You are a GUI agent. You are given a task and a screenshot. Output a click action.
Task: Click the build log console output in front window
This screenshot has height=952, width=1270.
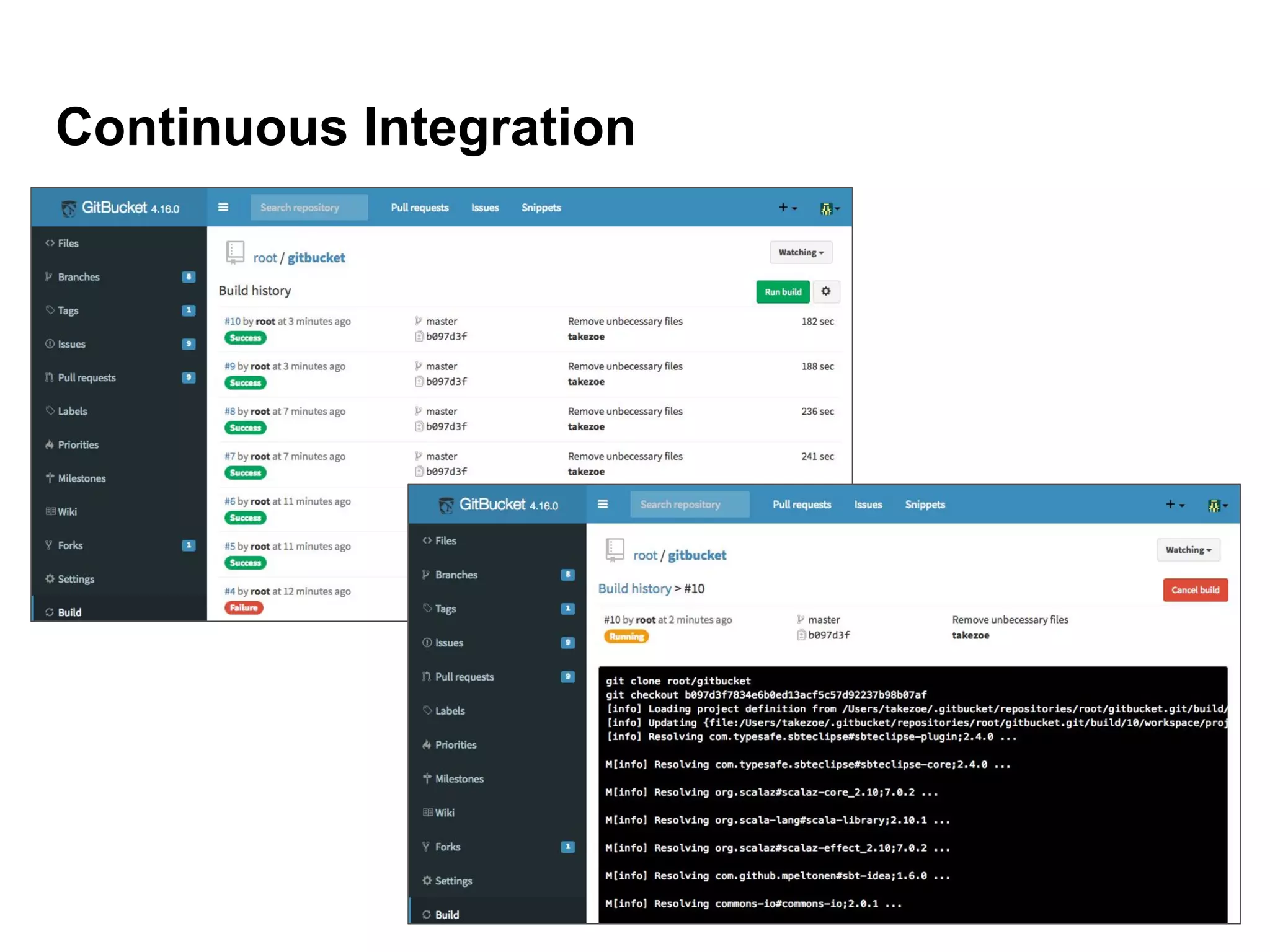[913, 795]
